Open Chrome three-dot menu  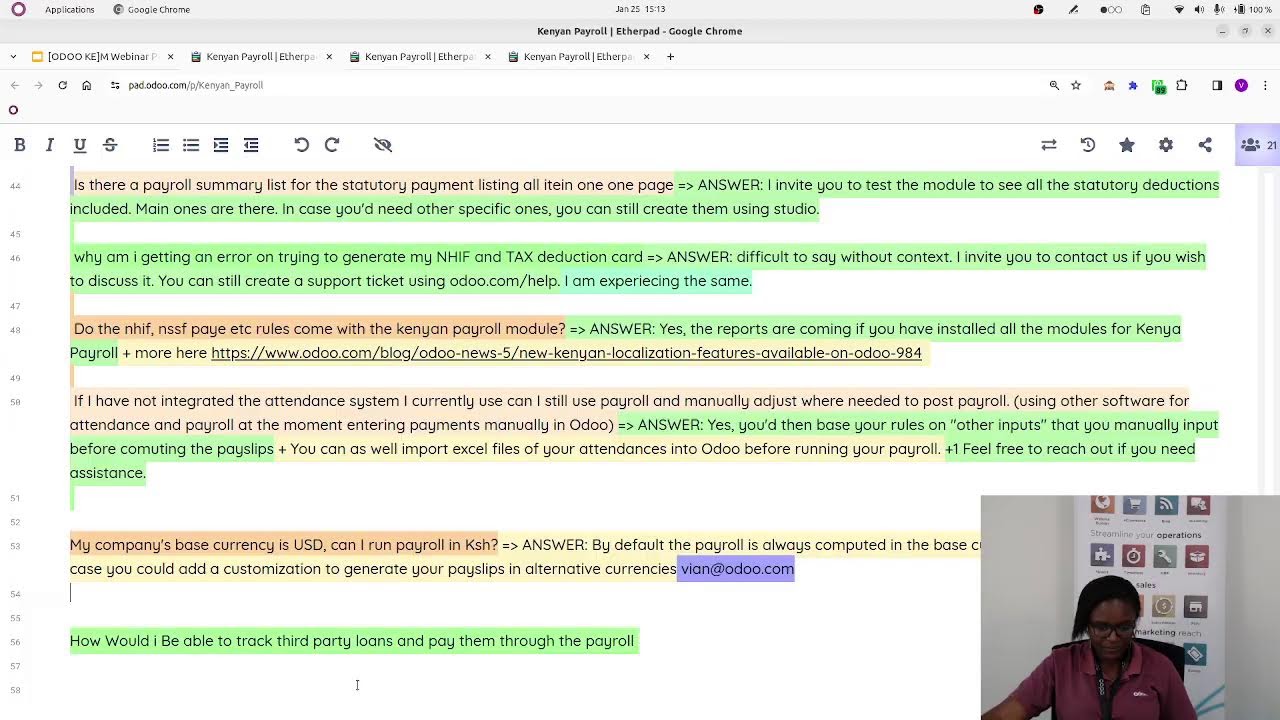tap(1265, 85)
